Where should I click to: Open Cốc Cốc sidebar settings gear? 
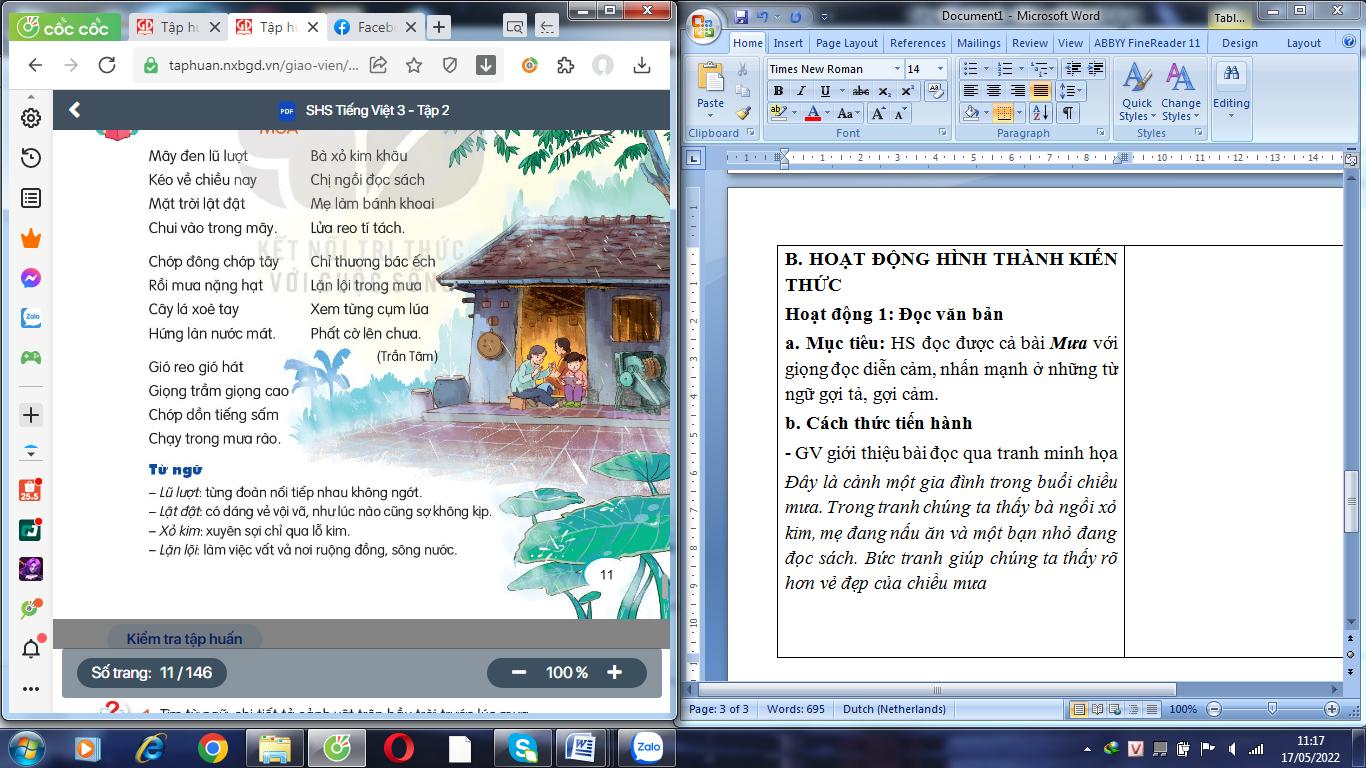31,118
